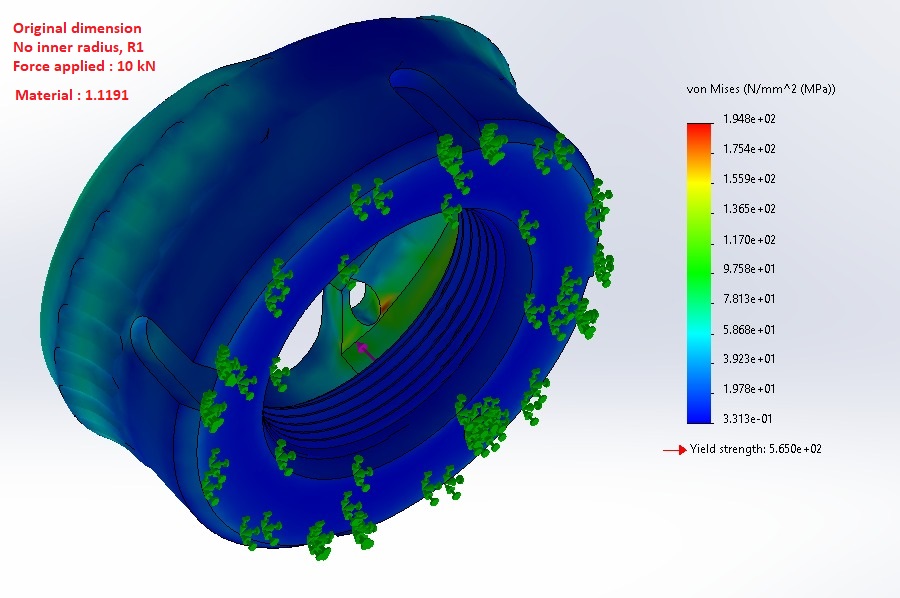900x598 pixels.
Task: Click the legend value 1.559e+02
Action: pyautogui.click(x=749, y=178)
